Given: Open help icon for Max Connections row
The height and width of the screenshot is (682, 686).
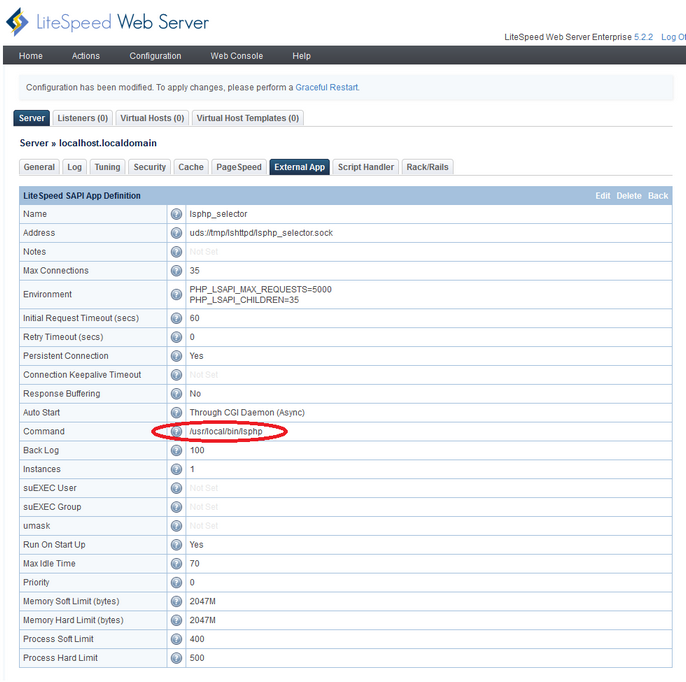Looking at the screenshot, I should [176, 270].
